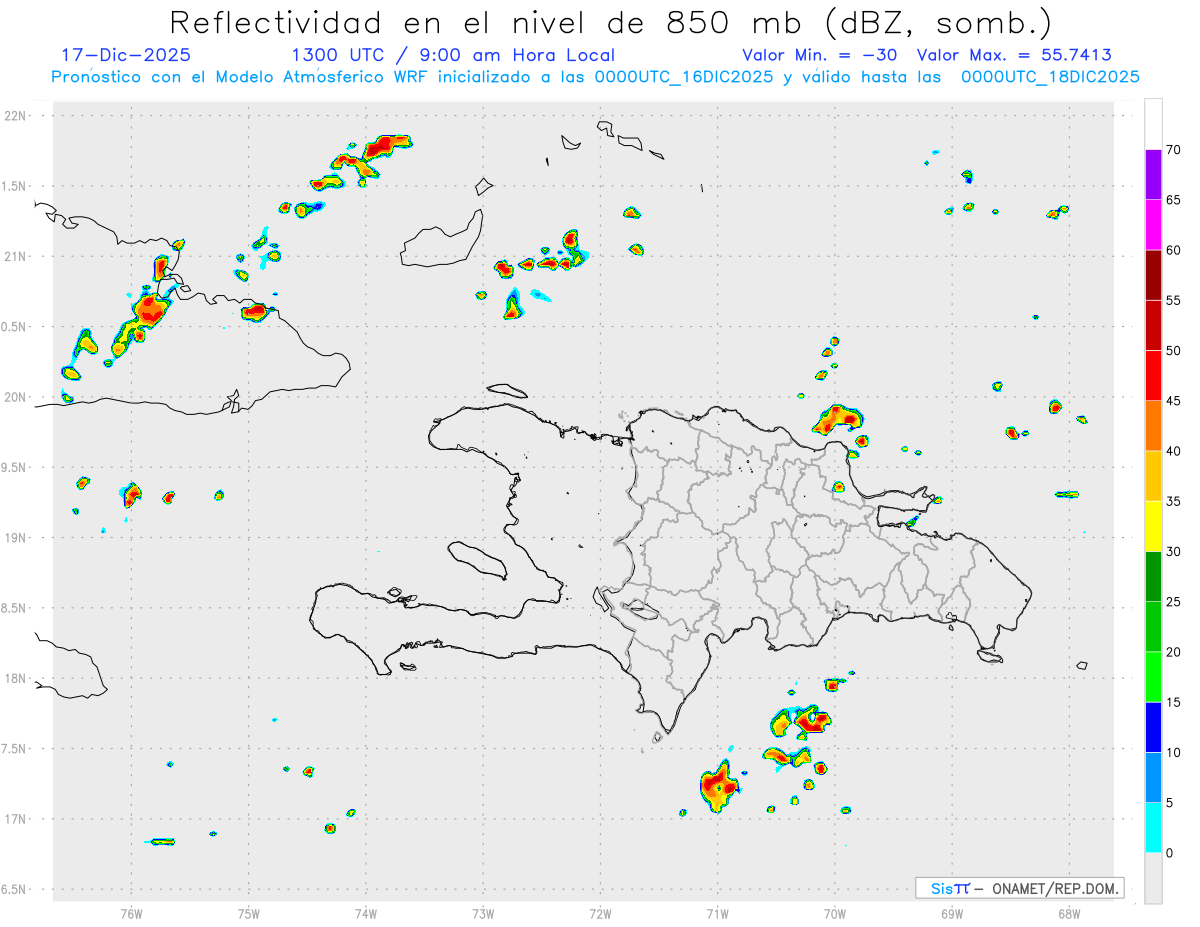Click the '73W' longitude label
Screen dimensions: 1200x927
tap(483, 913)
